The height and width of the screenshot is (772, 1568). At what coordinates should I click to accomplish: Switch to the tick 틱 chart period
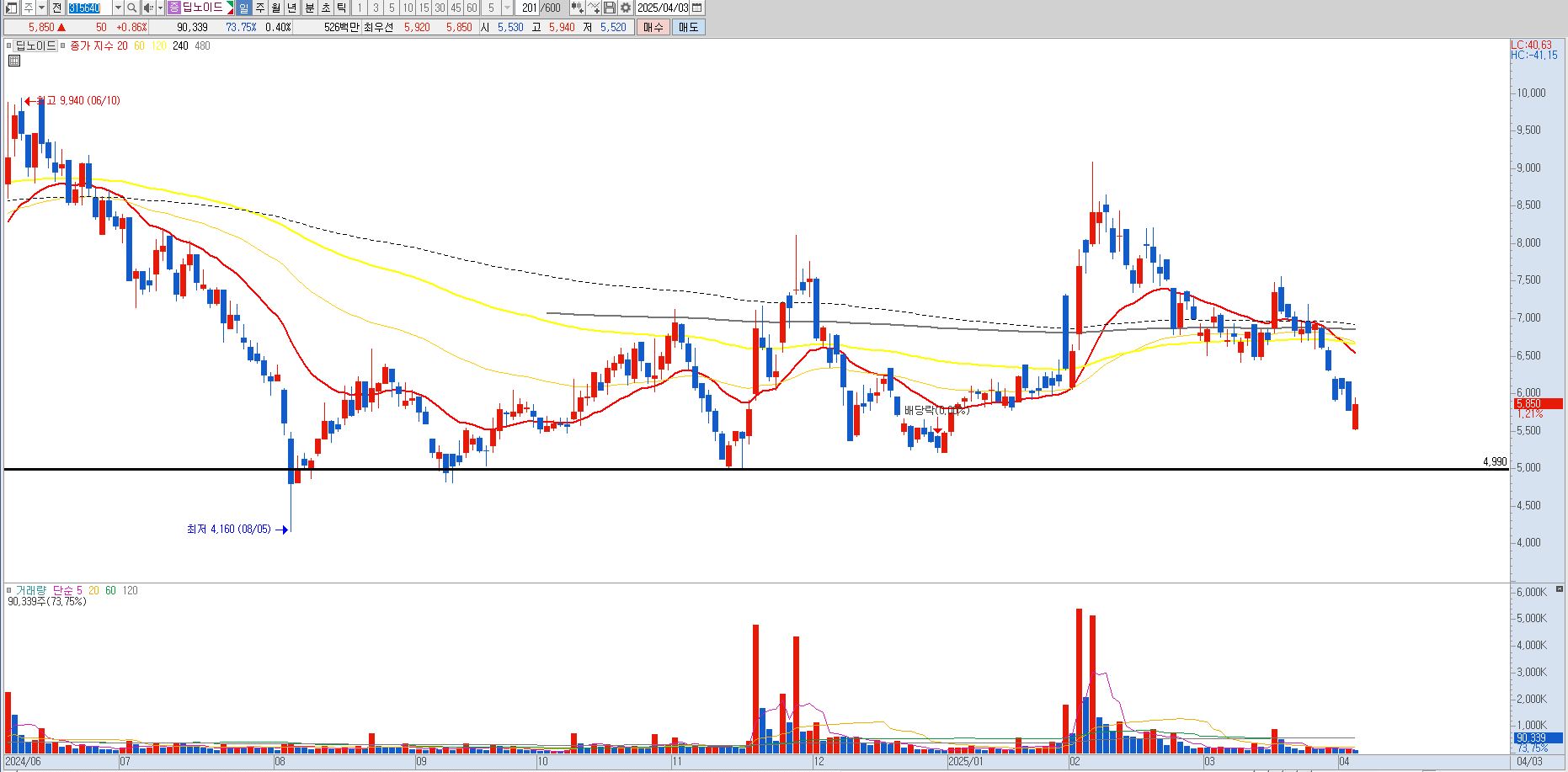click(x=341, y=8)
